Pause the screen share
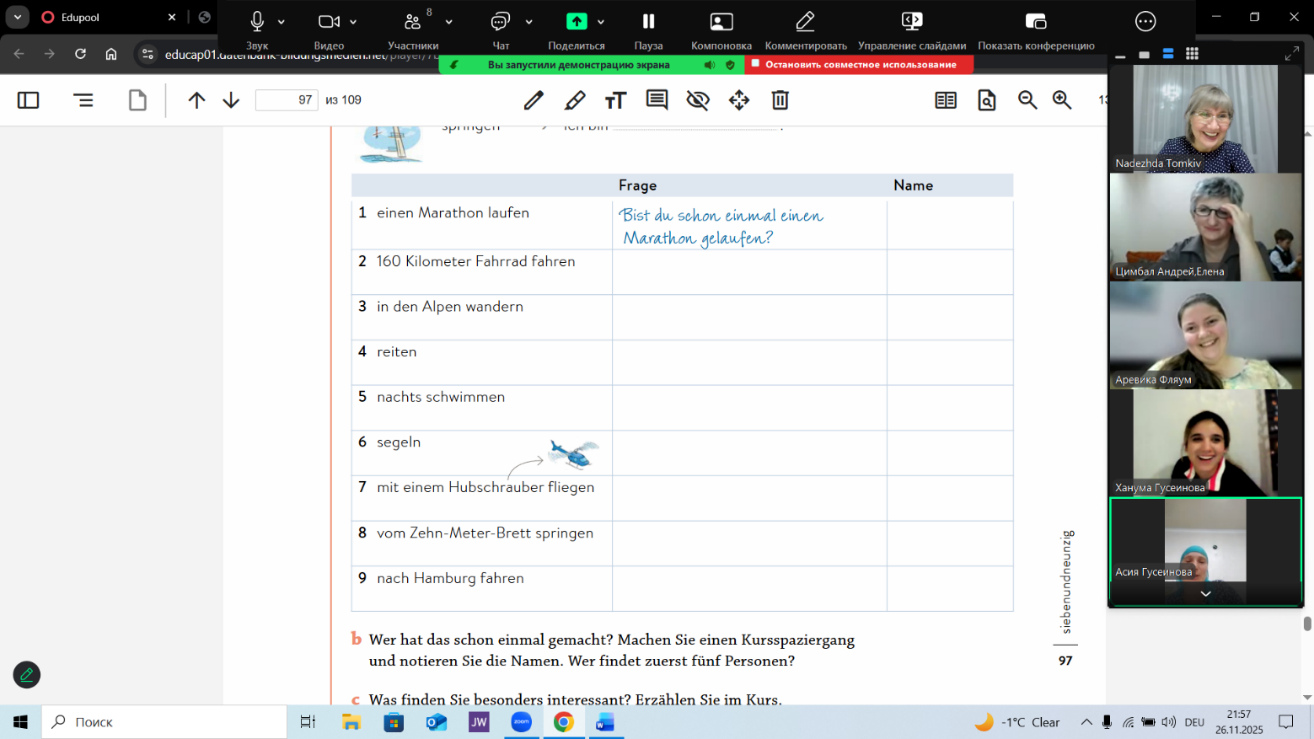The height and width of the screenshot is (739, 1314). coord(648,28)
